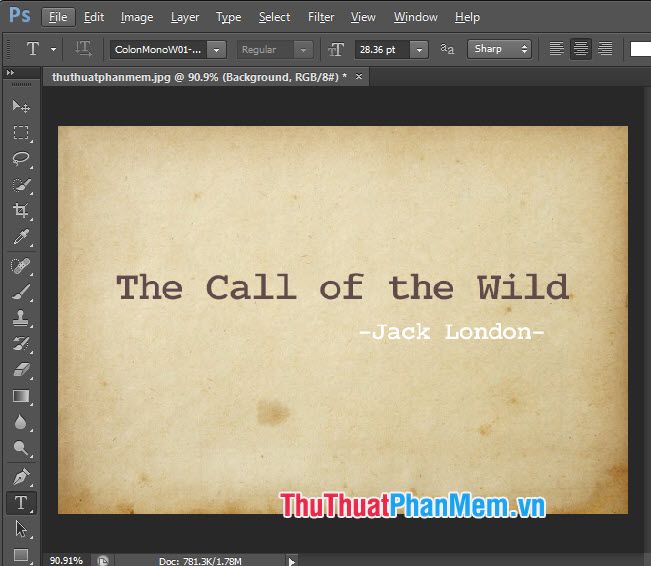Click the font name field ColonMonoW01

158,50
